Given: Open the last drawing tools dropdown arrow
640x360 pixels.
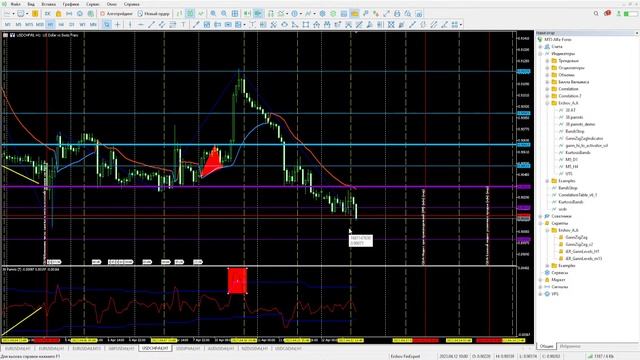Looking at the screenshot, I should tap(461, 25).
